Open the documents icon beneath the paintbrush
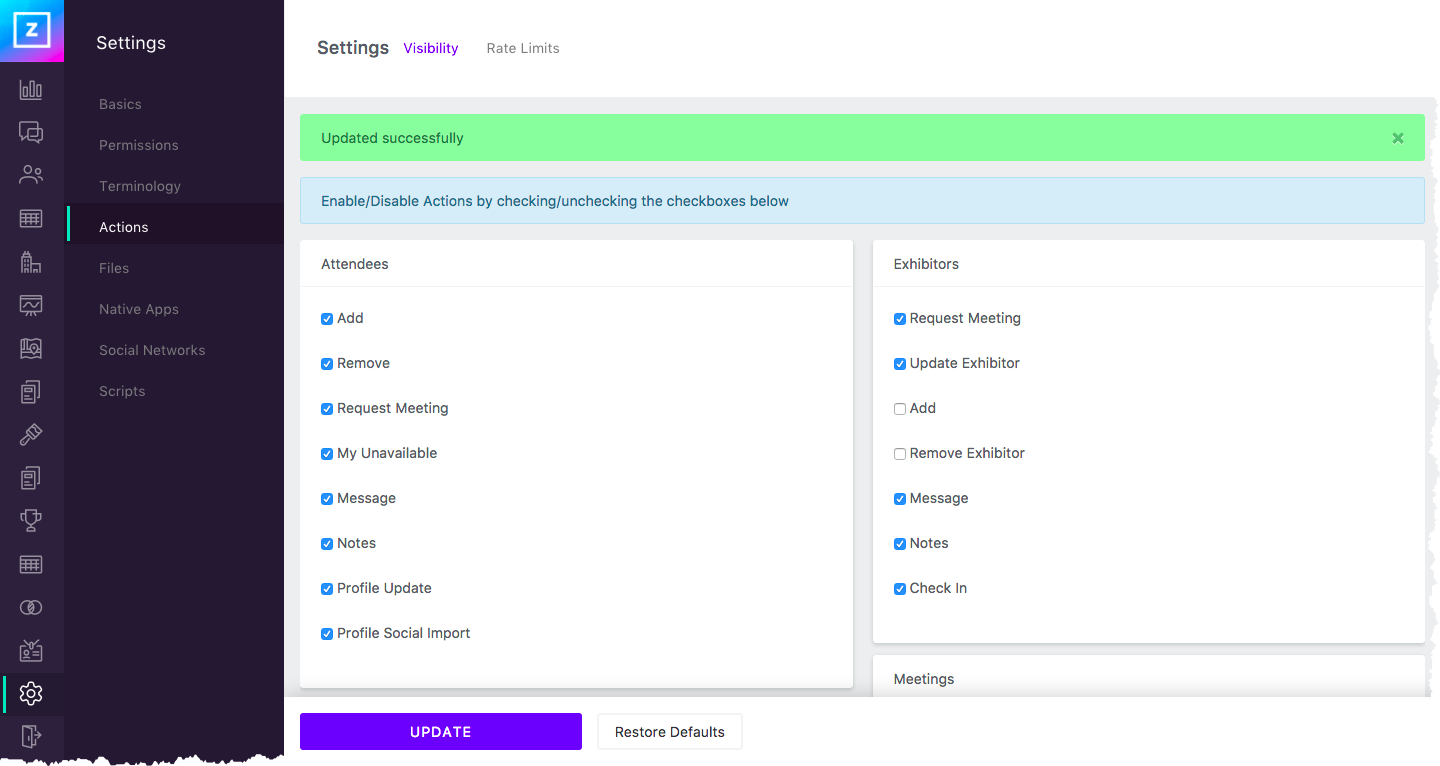The width and height of the screenshot is (1440, 766). coord(31,478)
